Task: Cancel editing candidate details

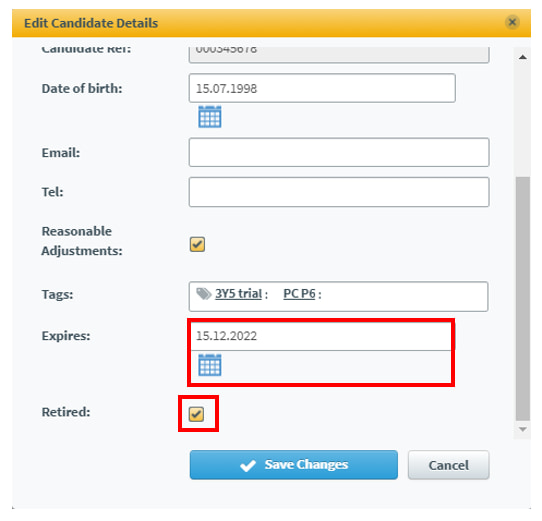Action: pos(448,465)
